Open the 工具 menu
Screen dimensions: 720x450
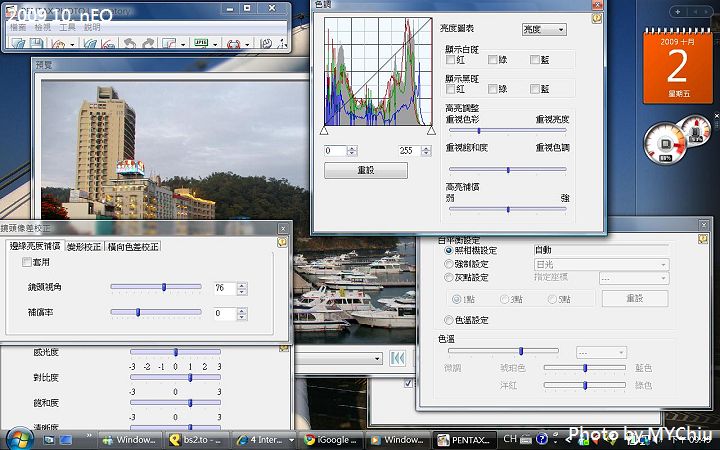pos(68,27)
